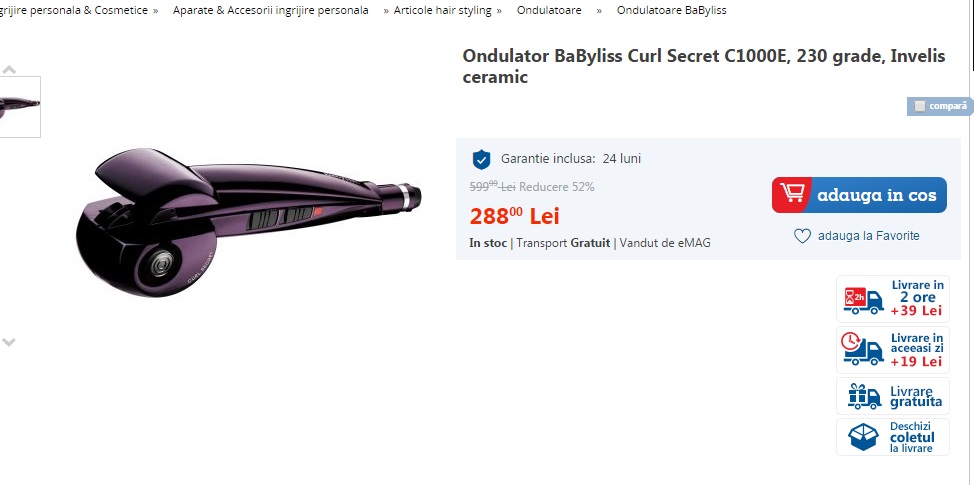
Task: Click the shopping cart icon on add button
Action: point(792,193)
